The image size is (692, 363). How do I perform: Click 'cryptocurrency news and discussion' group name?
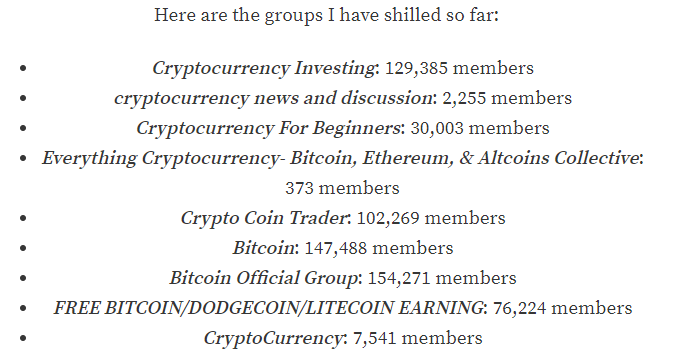coord(273,98)
